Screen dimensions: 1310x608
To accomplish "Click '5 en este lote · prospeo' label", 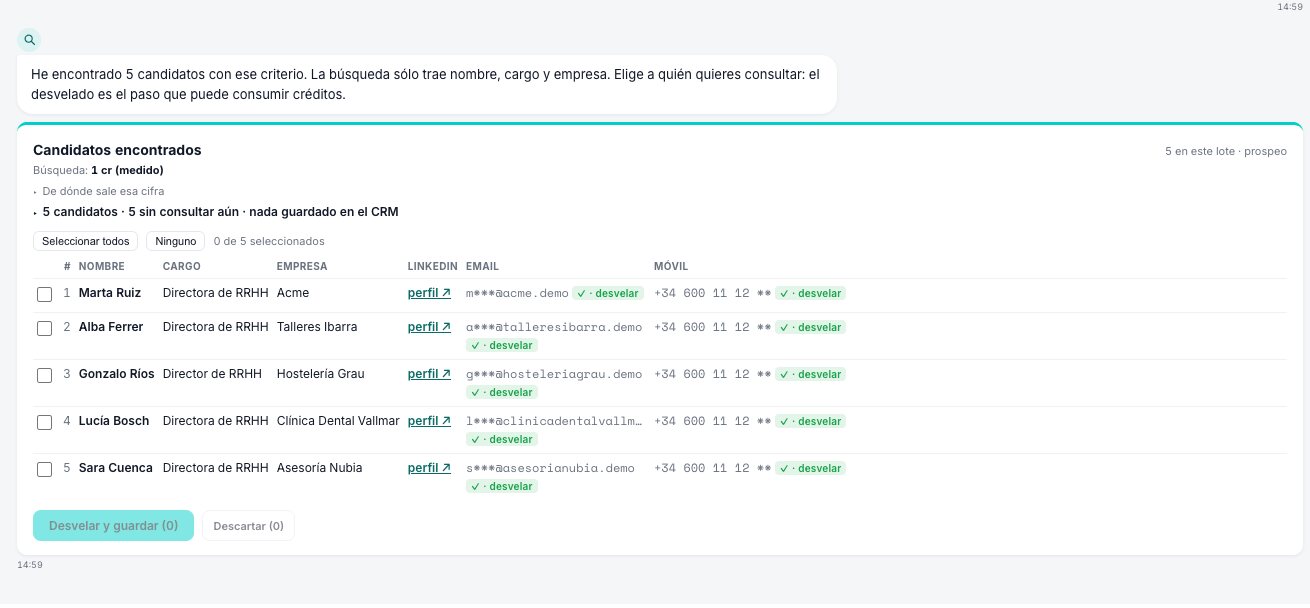I will point(1226,151).
